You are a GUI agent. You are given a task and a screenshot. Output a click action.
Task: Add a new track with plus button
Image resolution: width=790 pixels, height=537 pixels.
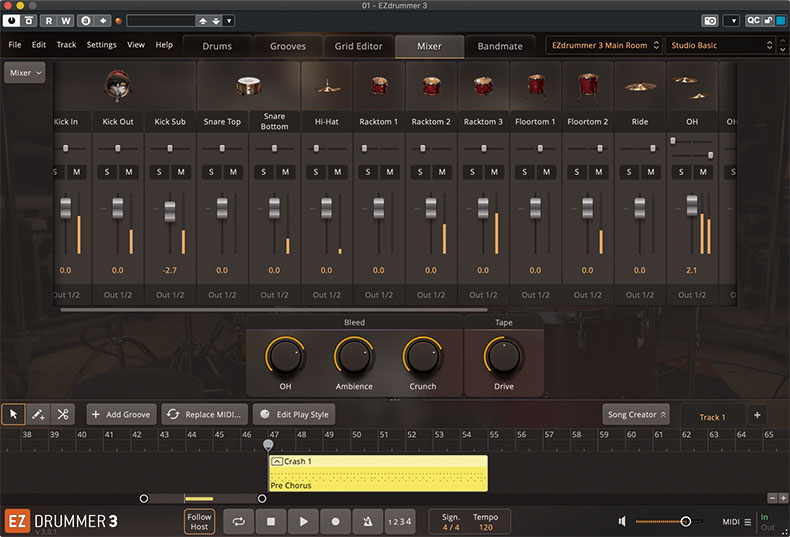pyautogui.click(x=757, y=415)
